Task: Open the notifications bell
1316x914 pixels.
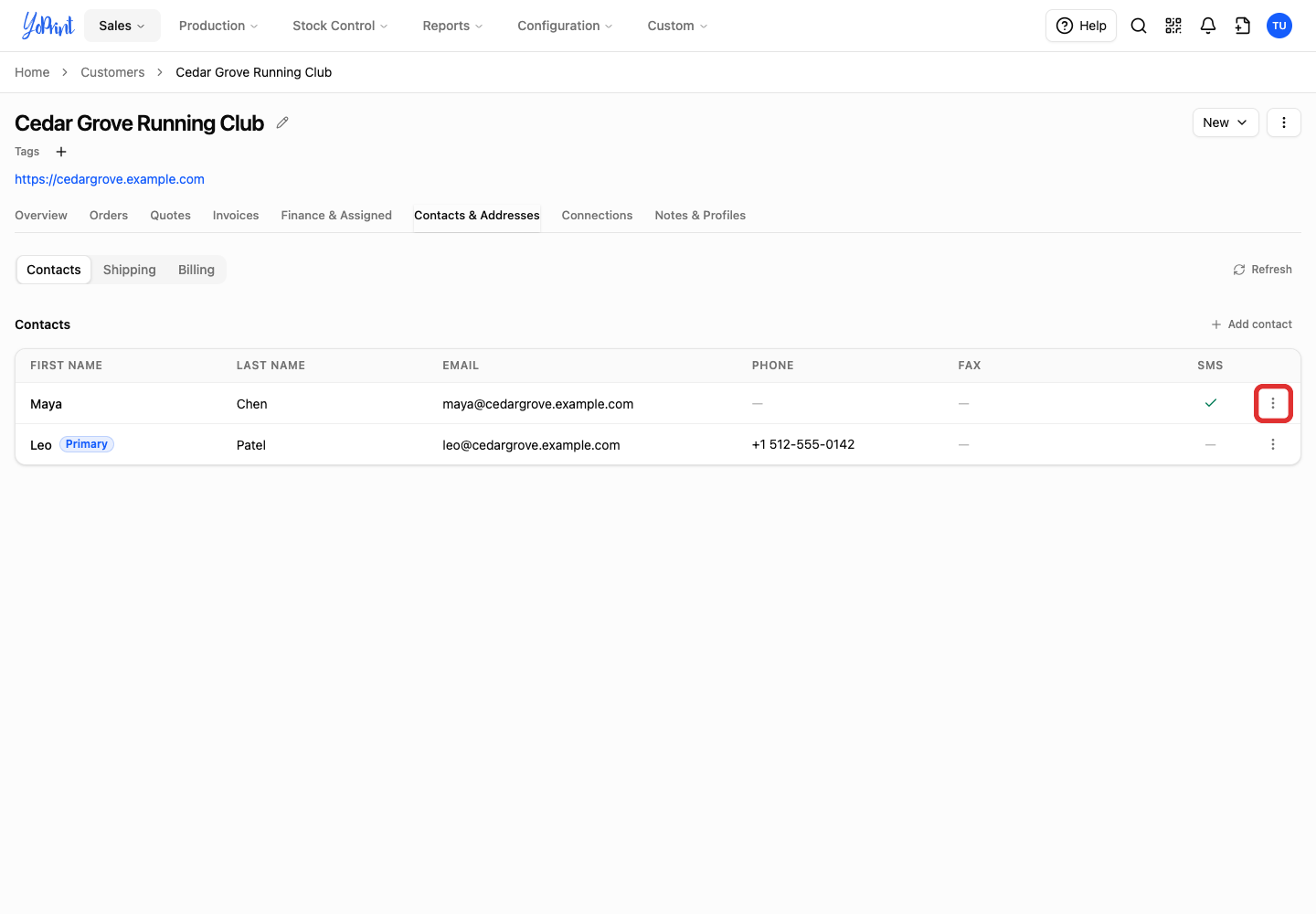Action: [1208, 26]
